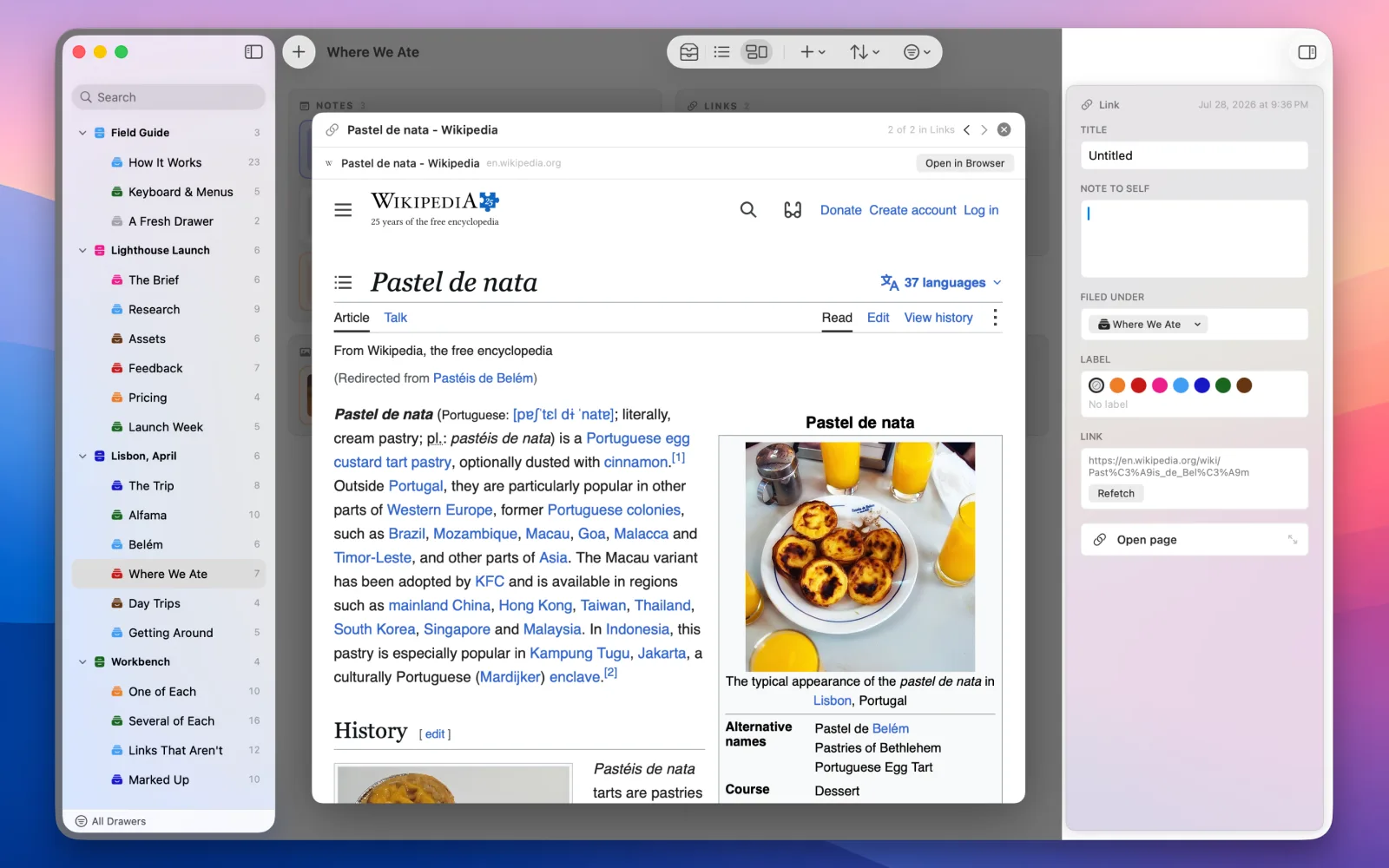This screenshot has height=868, width=1389.
Task: Open the add item plus dropdown in toolbar
Action: click(x=813, y=52)
